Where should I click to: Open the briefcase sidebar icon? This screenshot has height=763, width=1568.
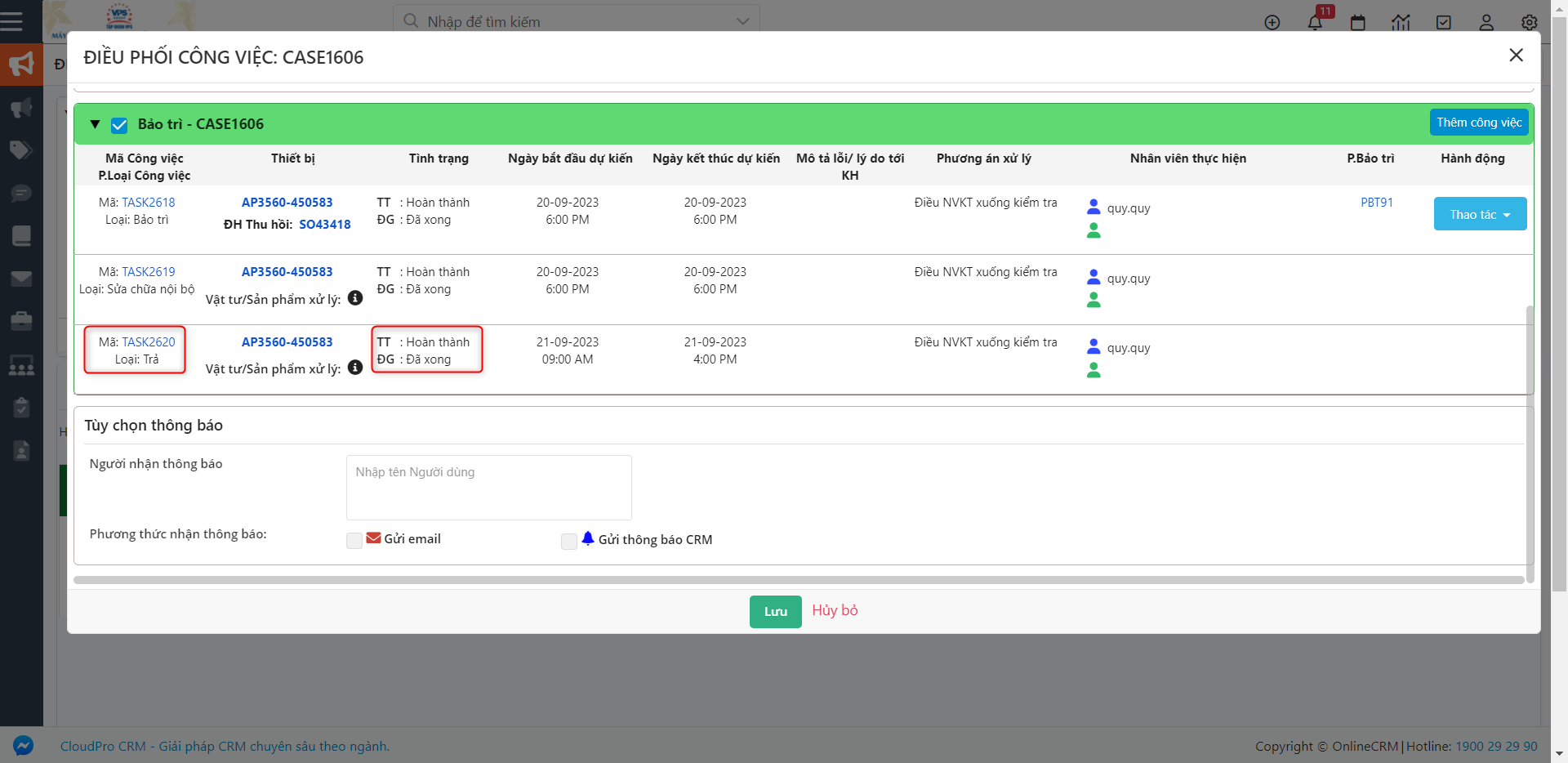[x=21, y=321]
